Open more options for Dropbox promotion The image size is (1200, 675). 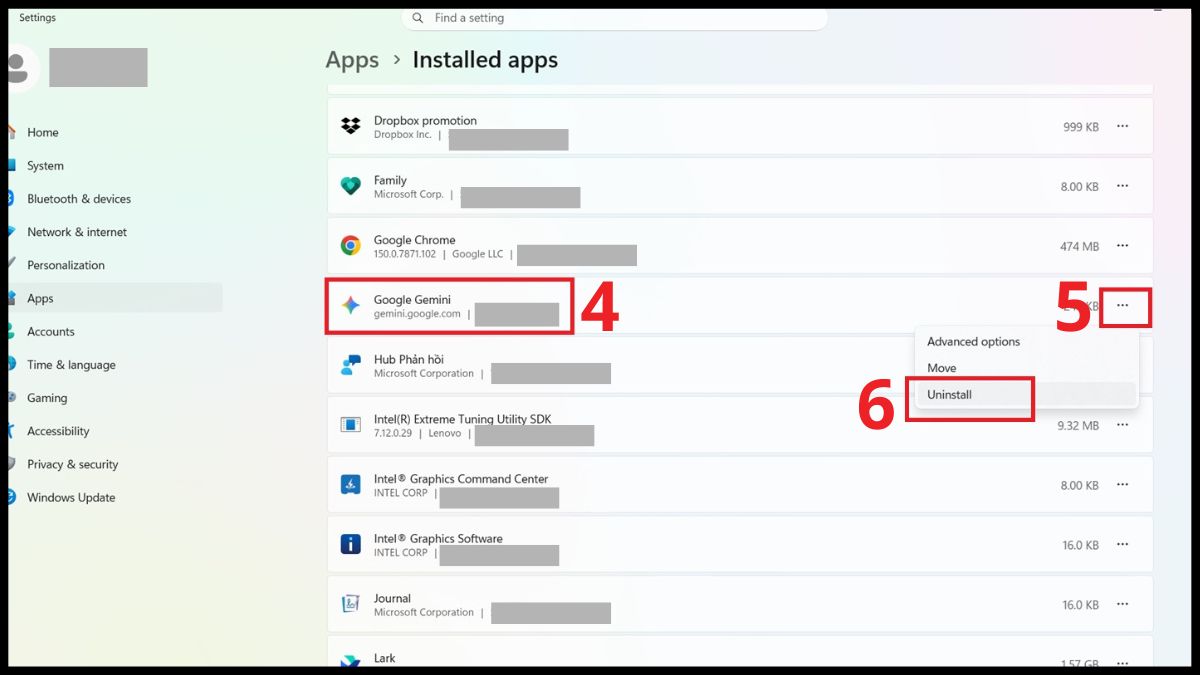1122,126
